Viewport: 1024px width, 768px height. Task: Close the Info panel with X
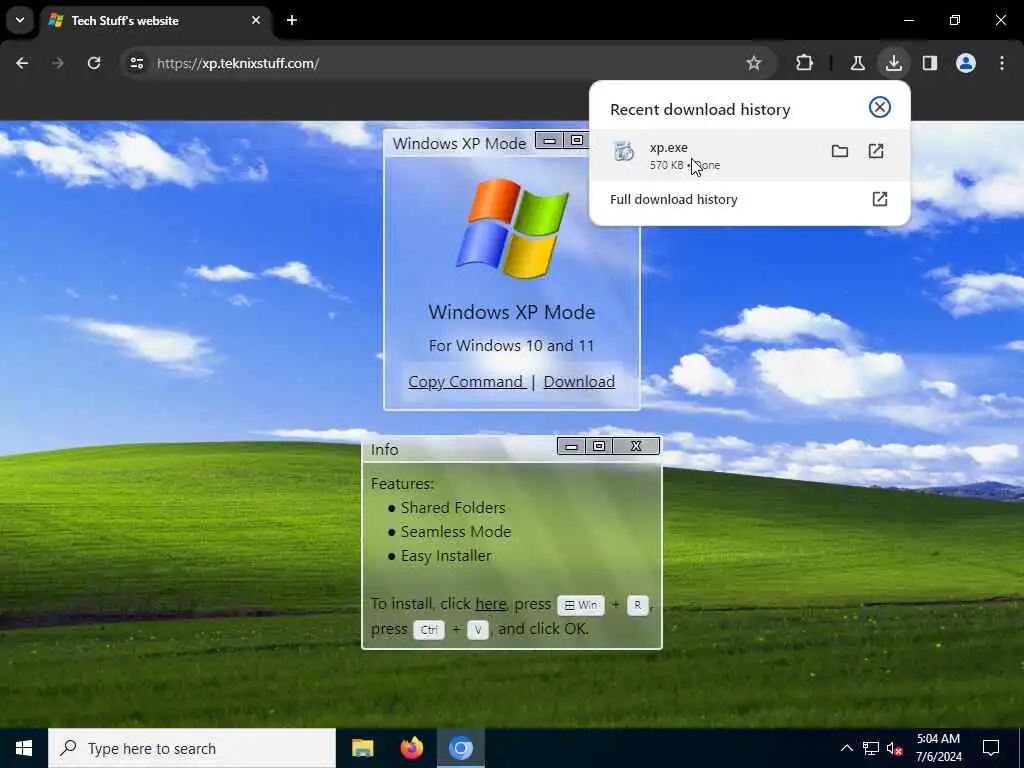[x=636, y=446]
